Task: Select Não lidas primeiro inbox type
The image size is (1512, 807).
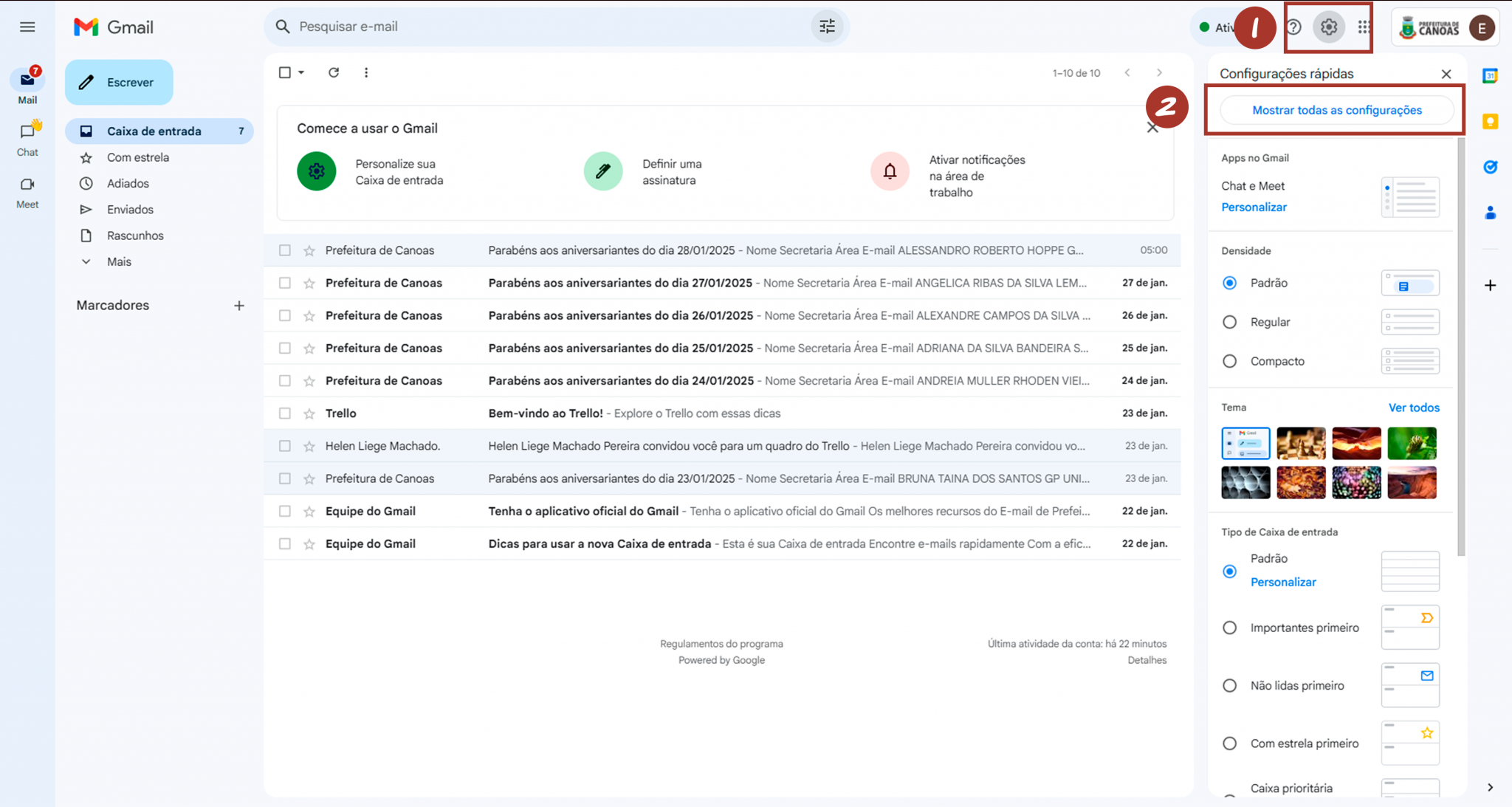Action: [x=1229, y=685]
